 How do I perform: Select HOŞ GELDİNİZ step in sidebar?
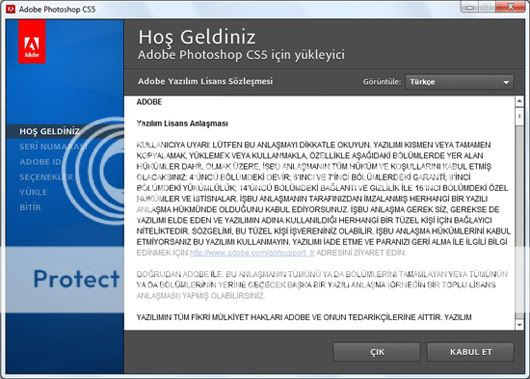49,131
